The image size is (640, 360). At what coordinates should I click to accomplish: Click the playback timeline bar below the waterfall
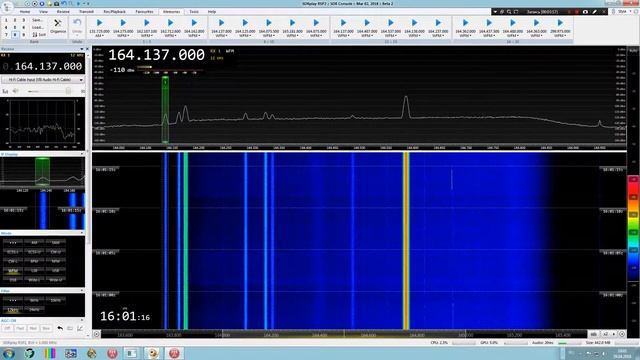(344, 334)
